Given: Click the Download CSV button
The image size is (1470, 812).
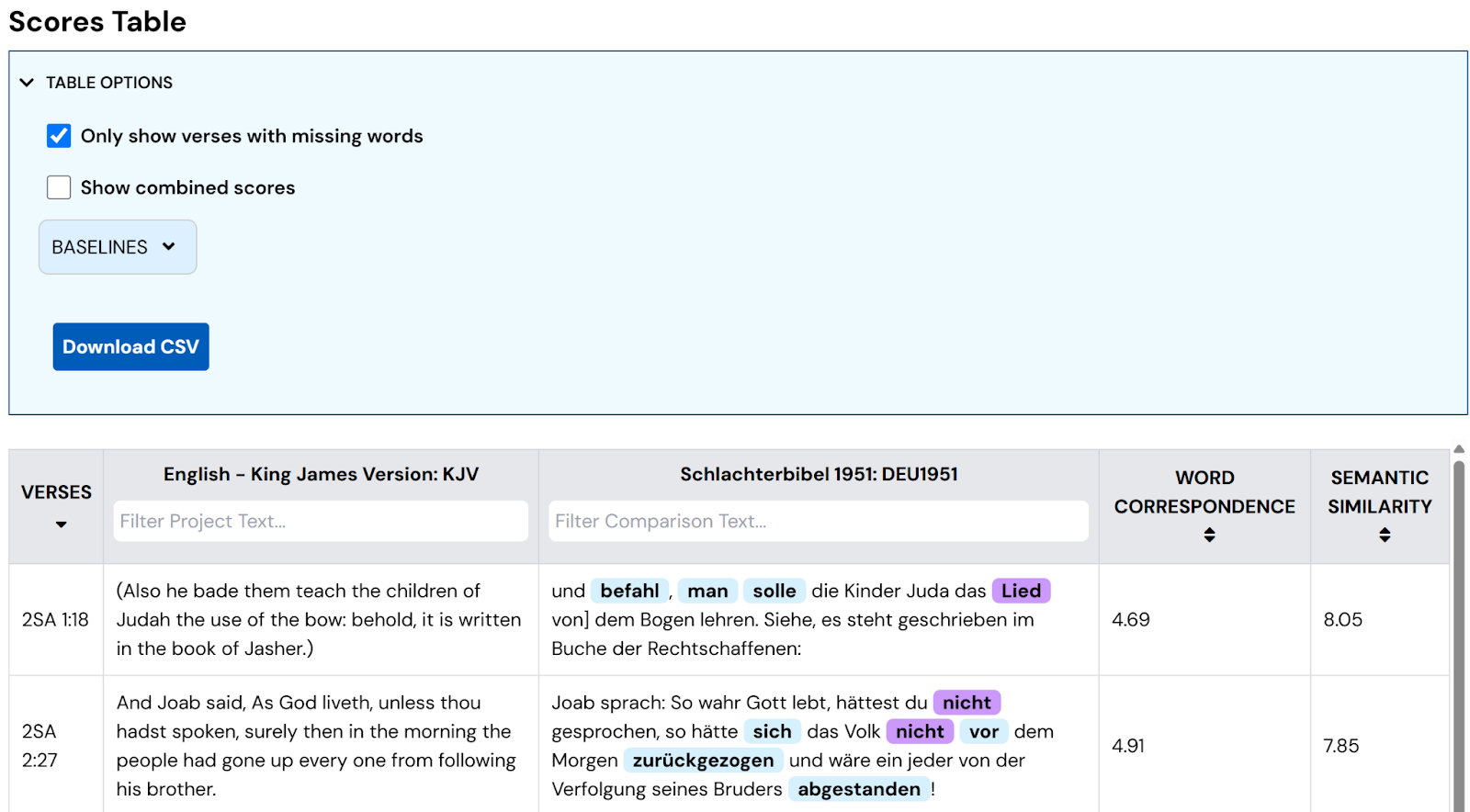Looking at the screenshot, I should [130, 346].
